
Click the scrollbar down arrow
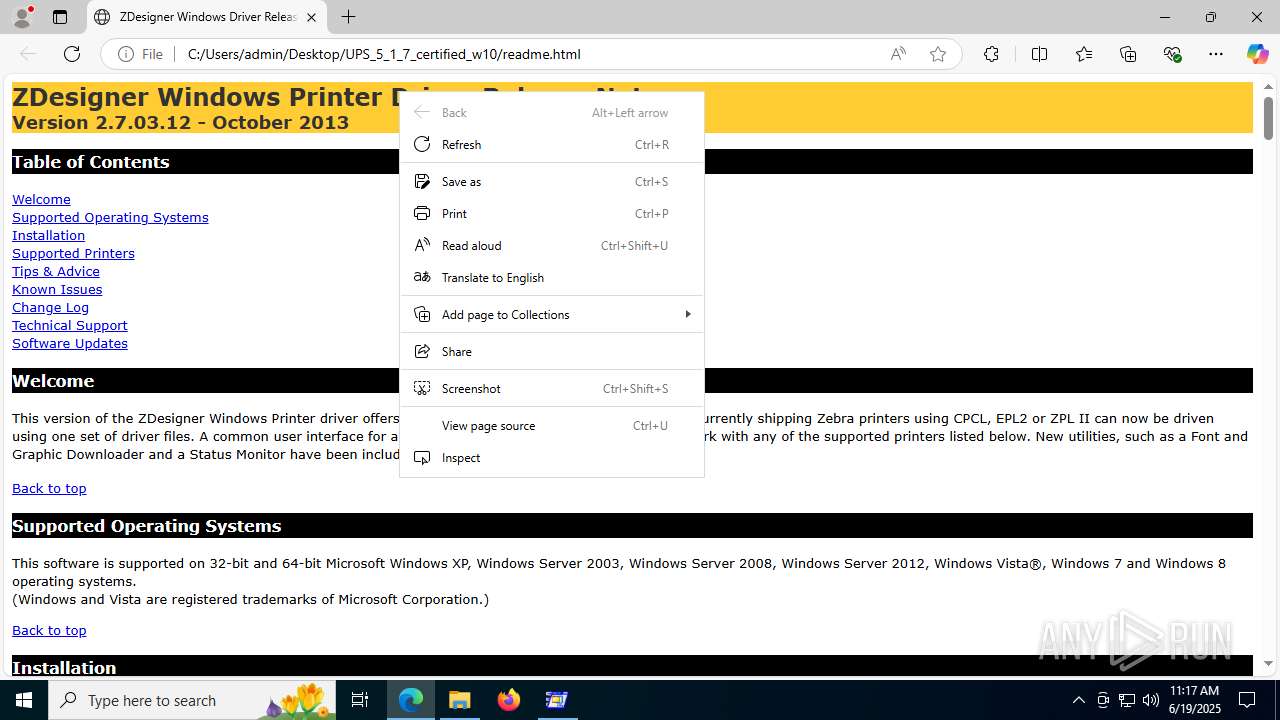click(1268, 663)
